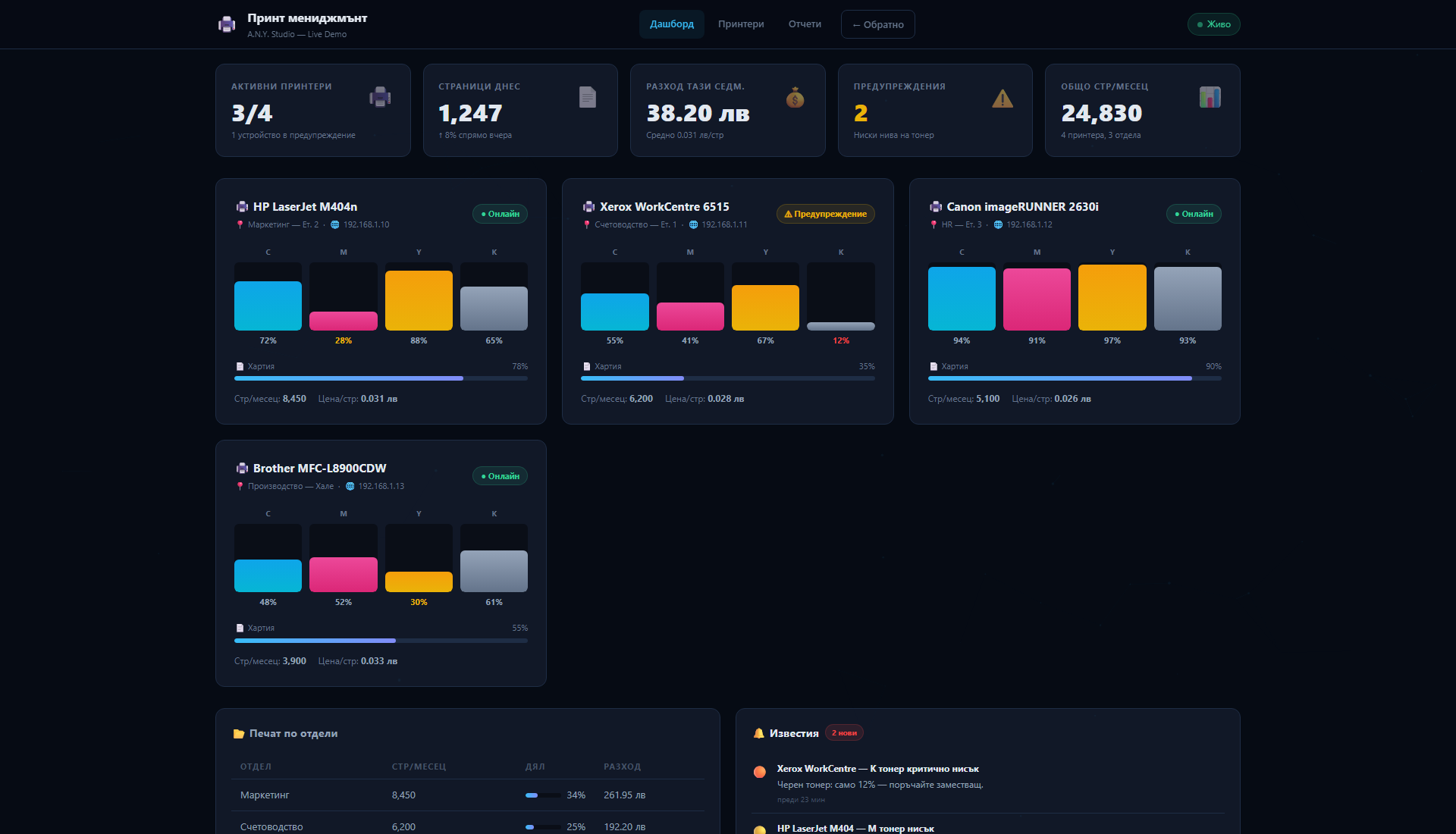Click the СТР/МЕСЕЦ column header
Viewport: 1456px width, 834px height.
(419, 767)
